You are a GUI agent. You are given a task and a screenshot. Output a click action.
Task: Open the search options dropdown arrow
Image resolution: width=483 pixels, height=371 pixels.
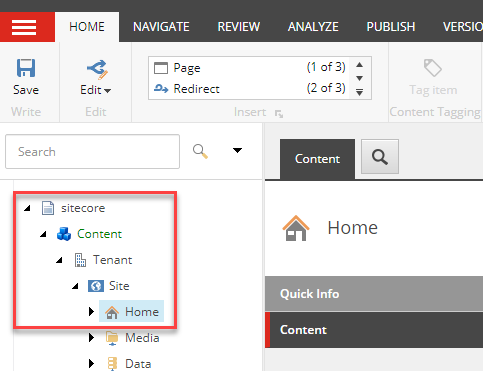(237, 151)
